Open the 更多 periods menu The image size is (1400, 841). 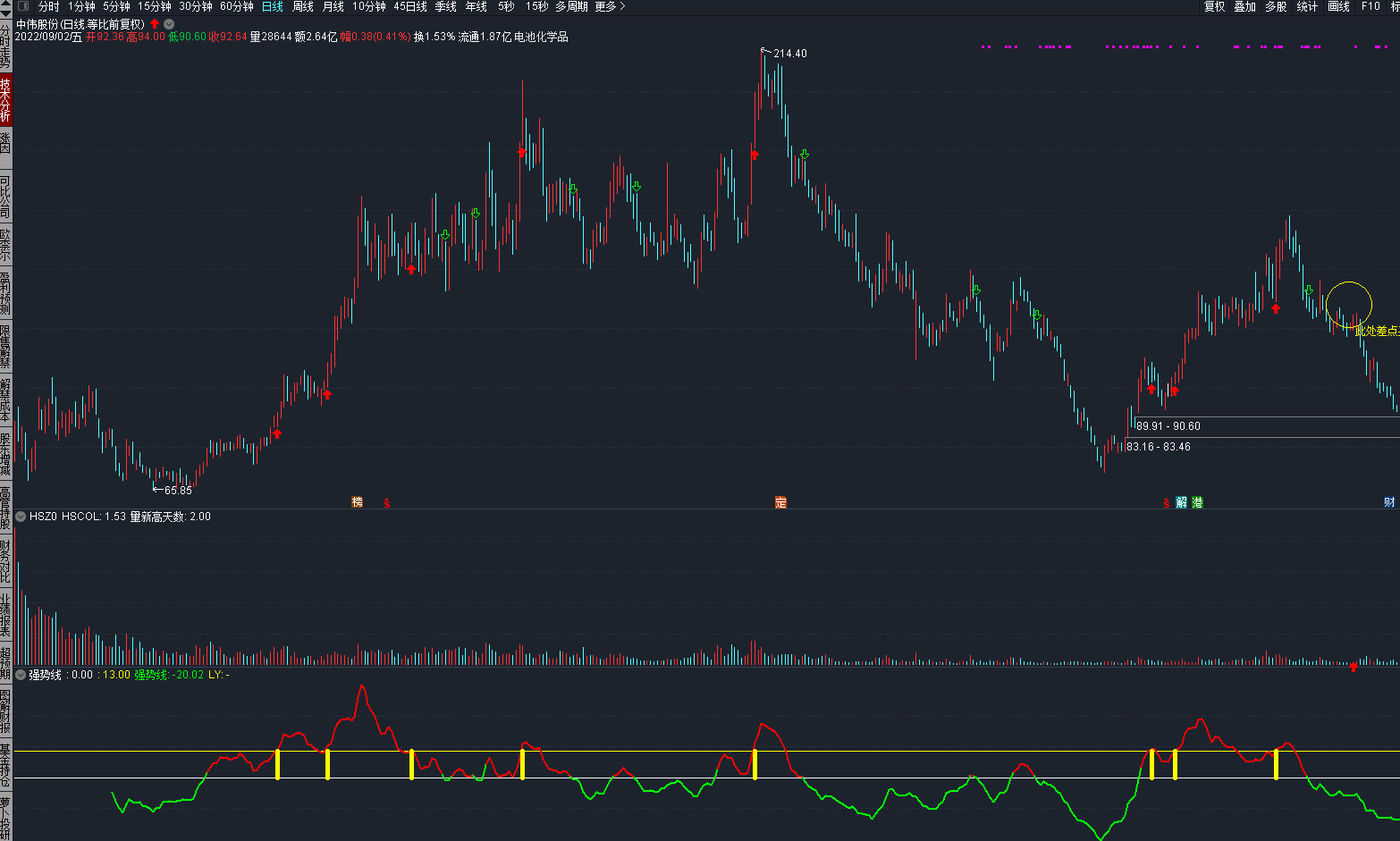tap(610, 6)
